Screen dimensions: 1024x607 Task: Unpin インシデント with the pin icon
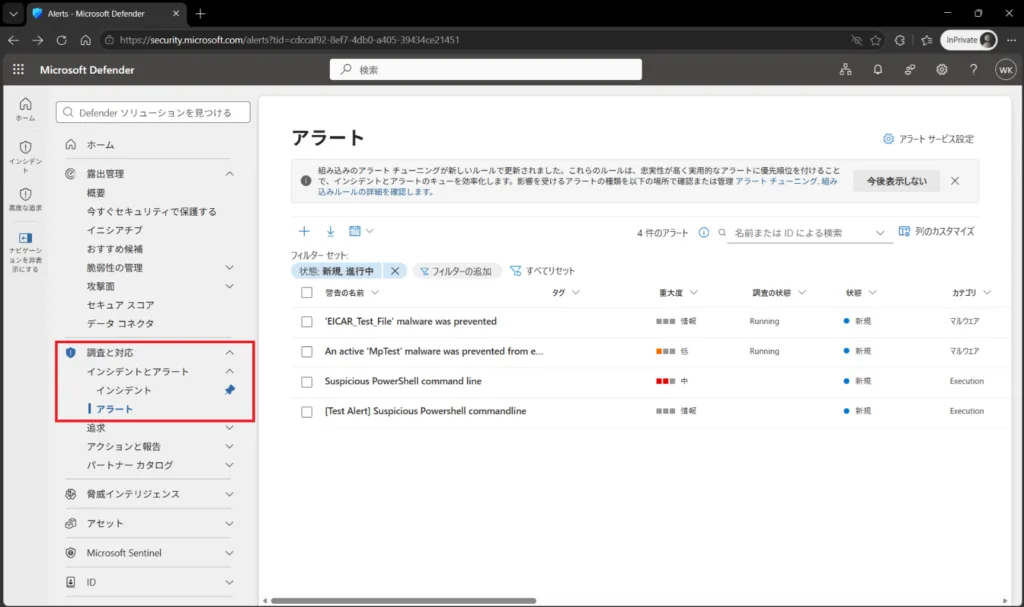(230, 390)
